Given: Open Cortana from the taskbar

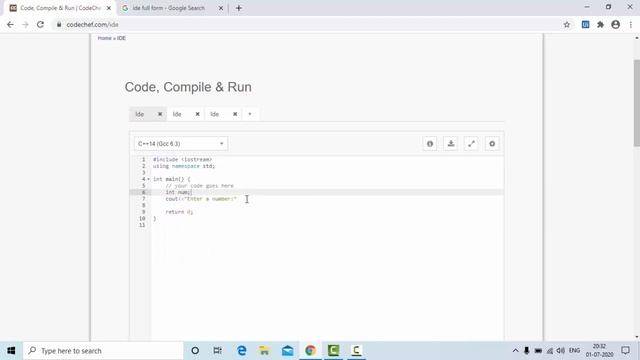Looking at the screenshot, I should point(195,351).
